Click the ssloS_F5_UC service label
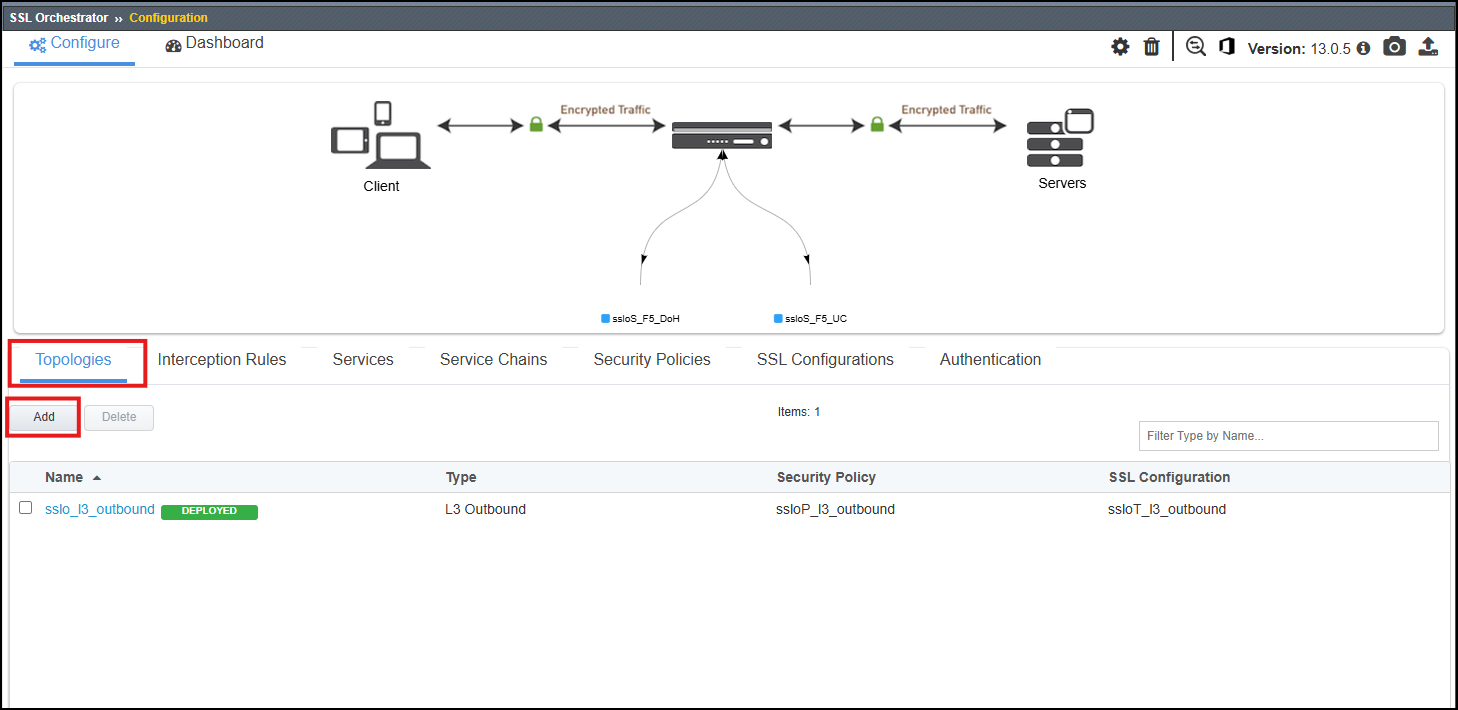Image resolution: width=1458 pixels, height=710 pixels. click(816, 319)
